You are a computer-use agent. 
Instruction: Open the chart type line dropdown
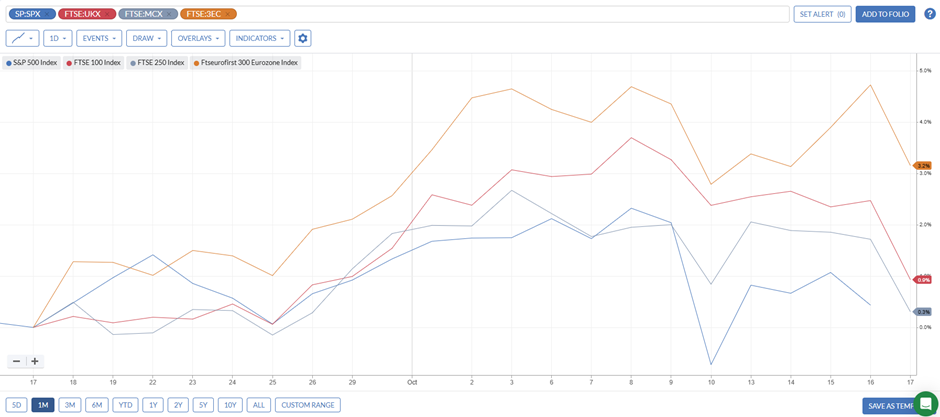coord(22,38)
